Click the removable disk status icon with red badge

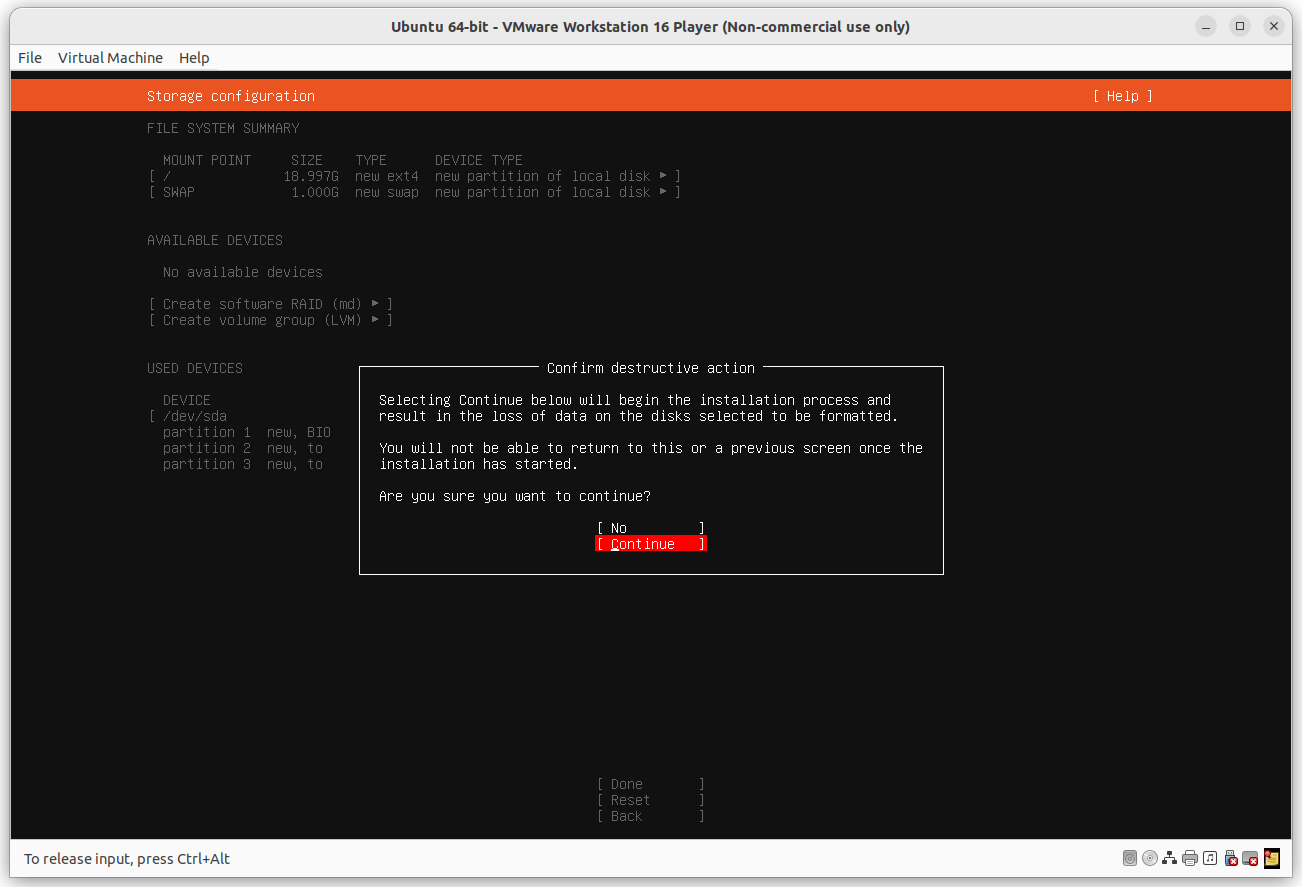click(x=1251, y=858)
